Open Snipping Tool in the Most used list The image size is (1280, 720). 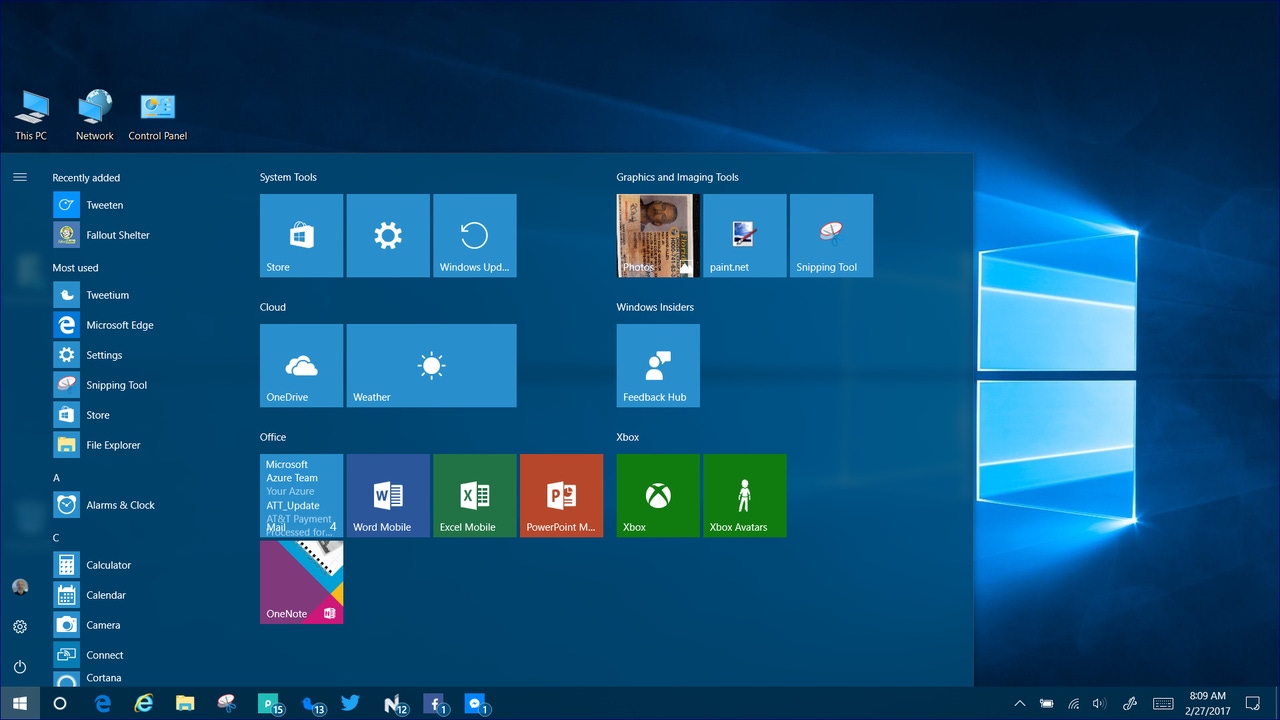(x=140, y=385)
